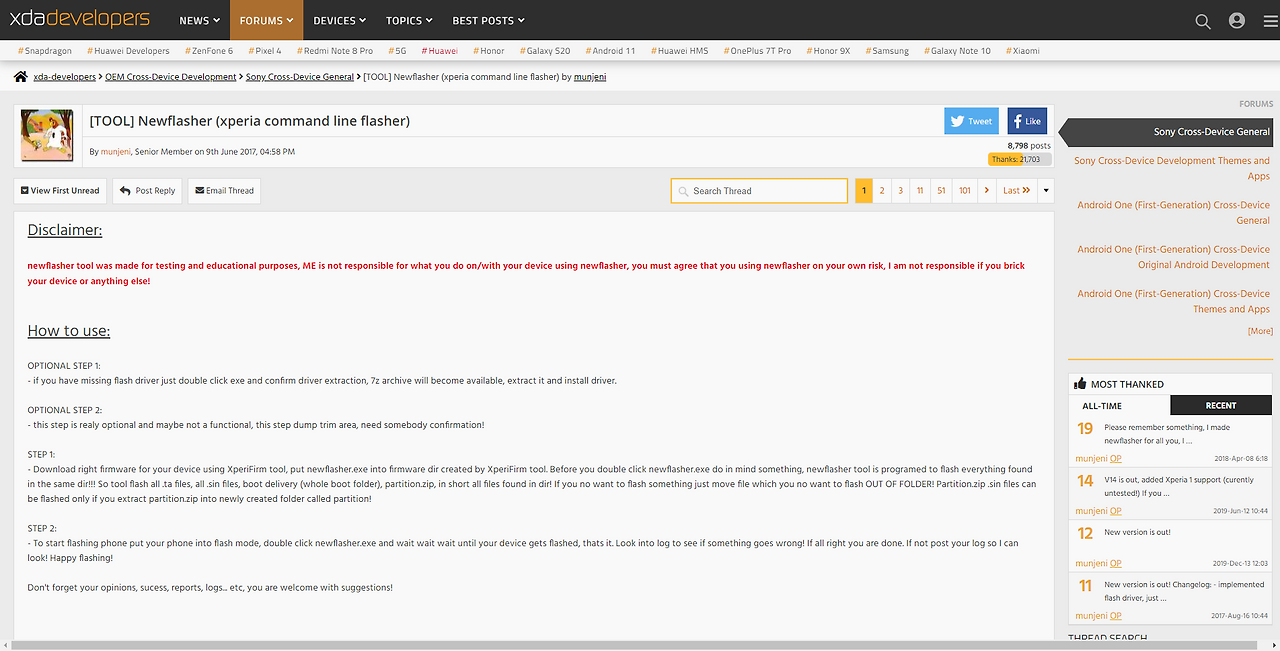Click the [More] forums link
This screenshot has width=1280, height=651.
coord(1260,331)
